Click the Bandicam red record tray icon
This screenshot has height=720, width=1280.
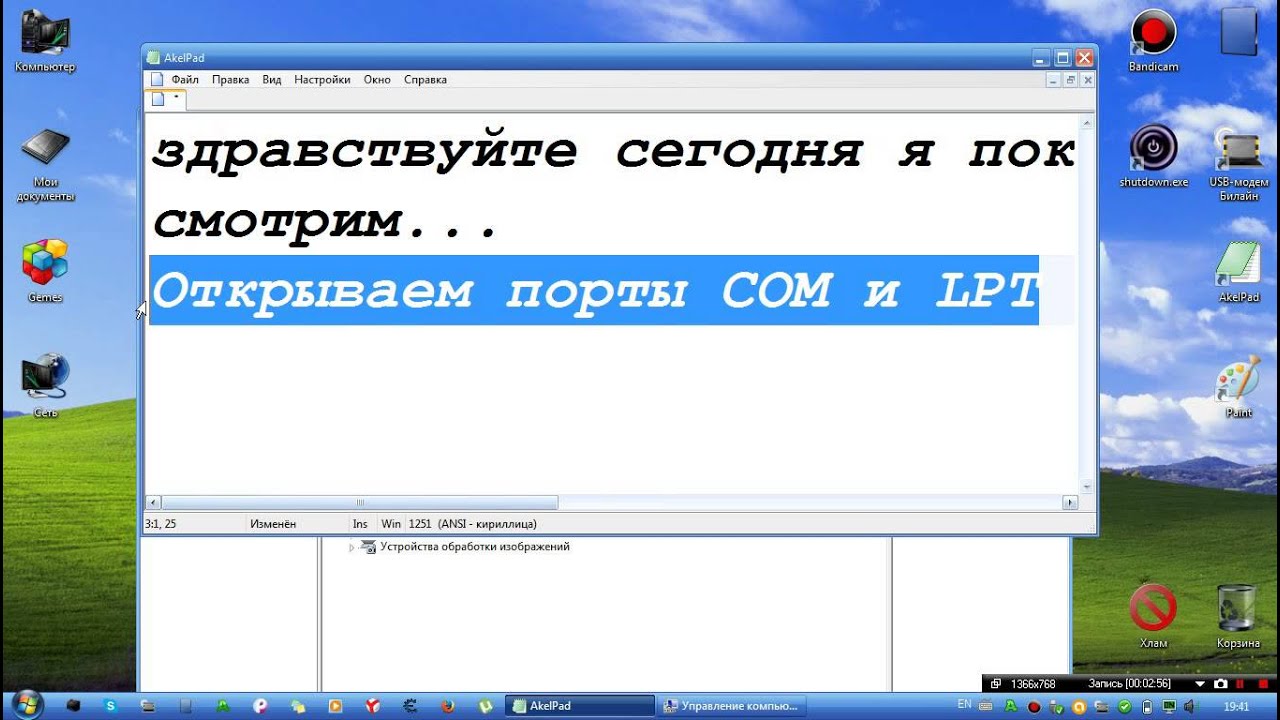(x=1034, y=707)
